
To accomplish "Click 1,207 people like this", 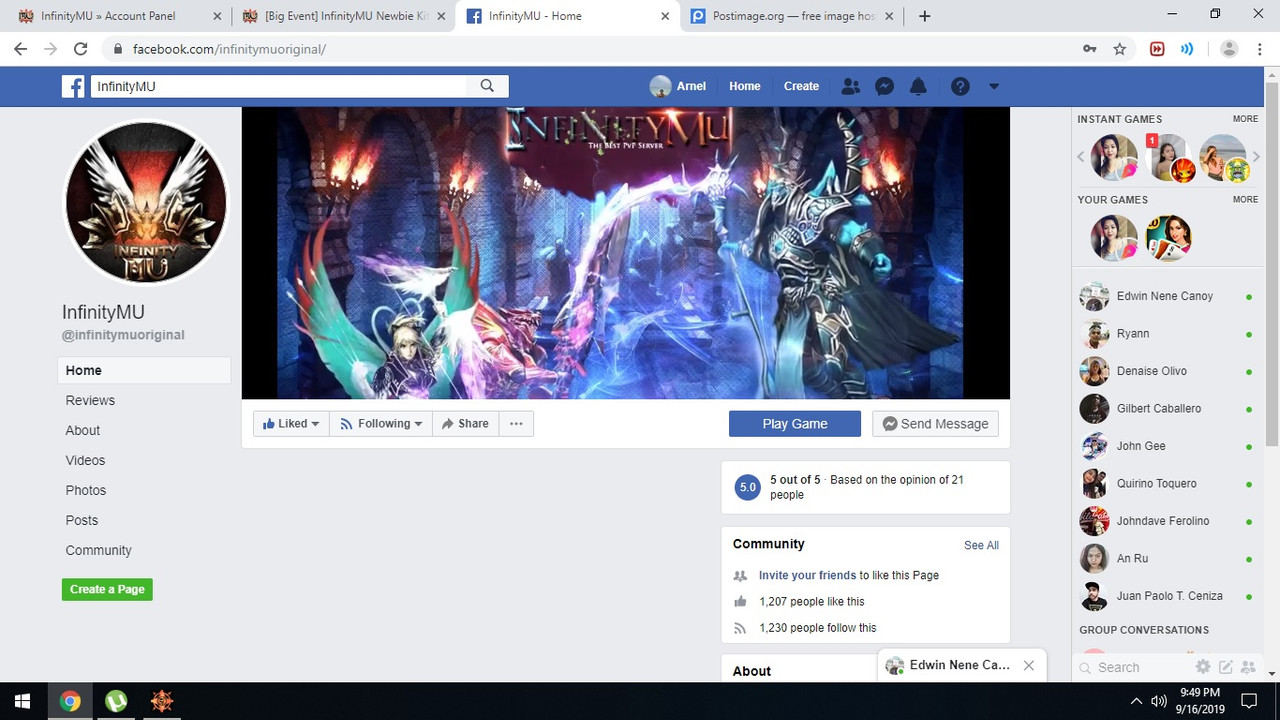I will [x=812, y=601].
